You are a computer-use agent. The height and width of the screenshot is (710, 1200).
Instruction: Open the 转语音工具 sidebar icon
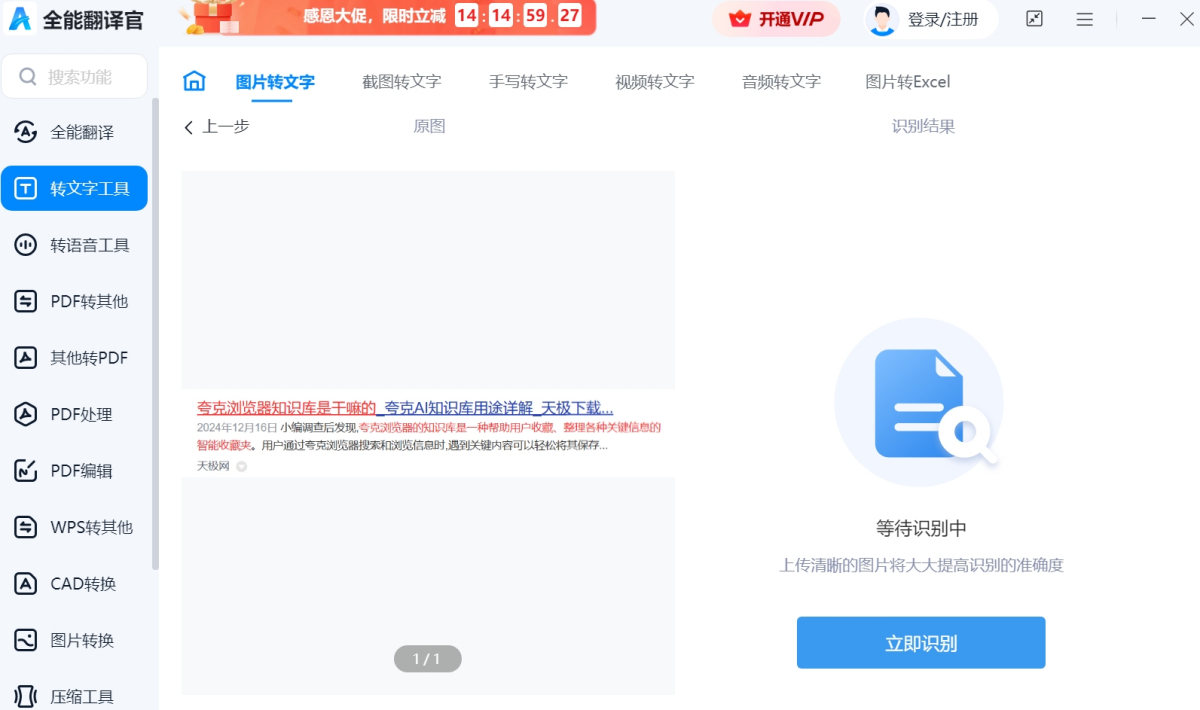point(26,245)
